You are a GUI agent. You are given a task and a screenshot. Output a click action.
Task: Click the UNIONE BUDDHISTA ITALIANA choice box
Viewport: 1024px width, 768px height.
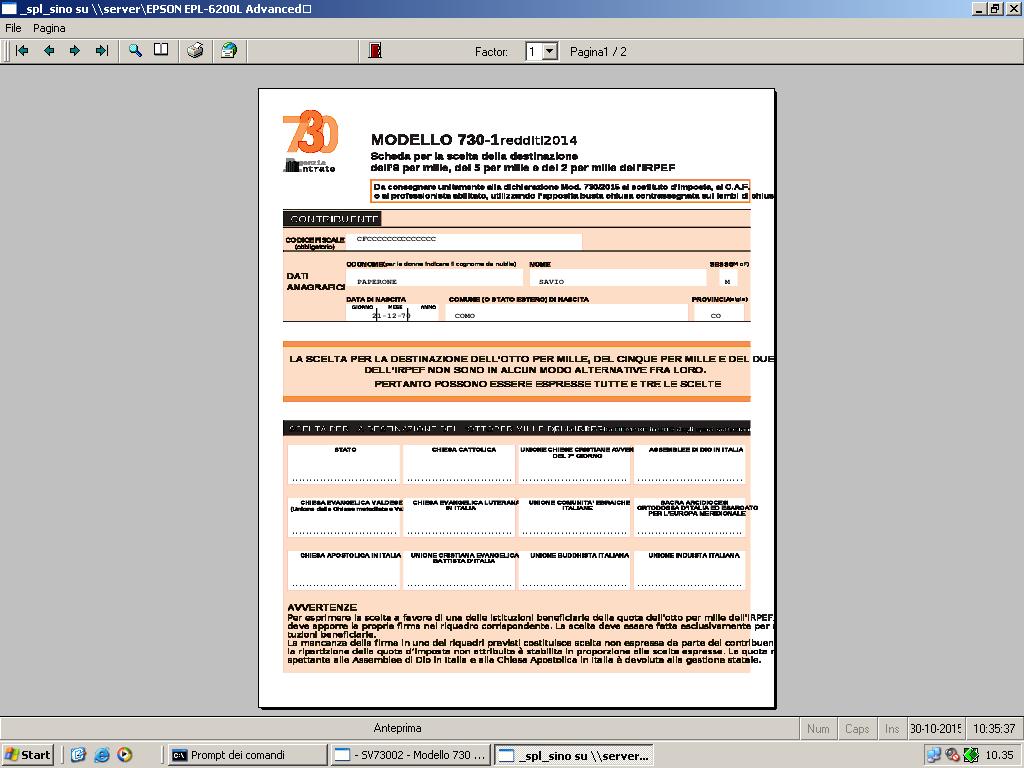pyautogui.click(x=575, y=570)
